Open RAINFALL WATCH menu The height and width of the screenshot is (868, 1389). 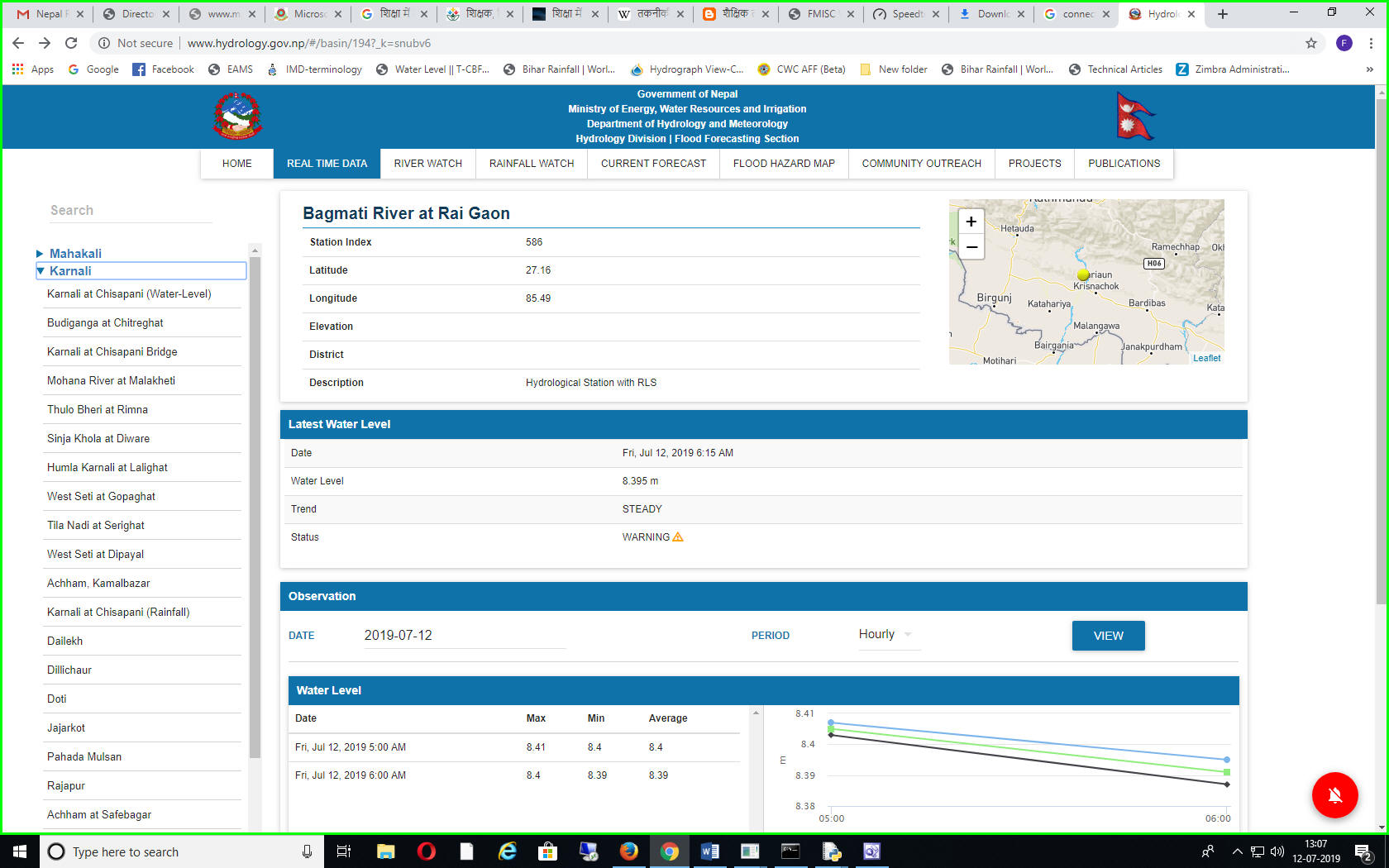532,164
